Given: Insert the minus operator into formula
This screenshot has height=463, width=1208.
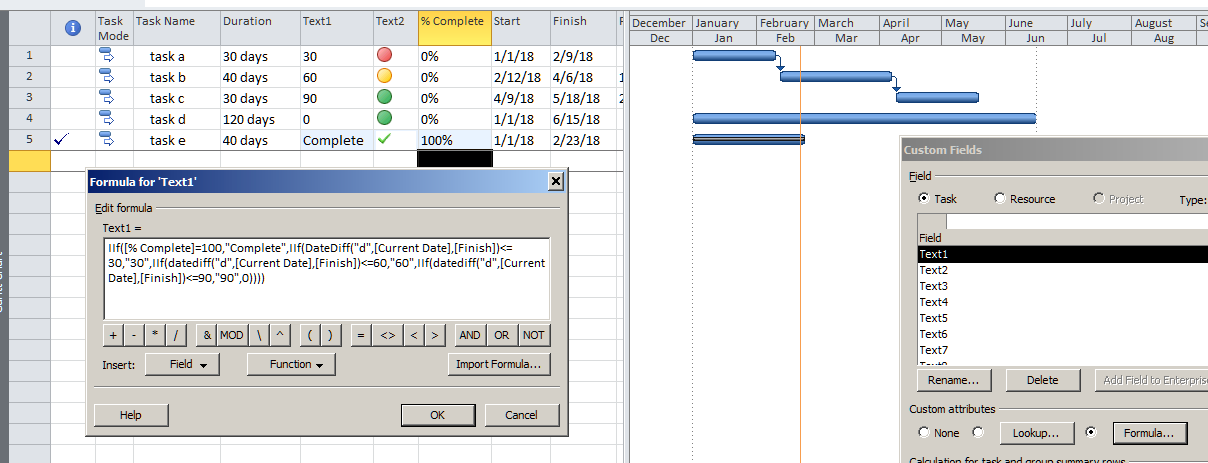Looking at the screenshot, I should pyautogui.click(x=134, y=335).
